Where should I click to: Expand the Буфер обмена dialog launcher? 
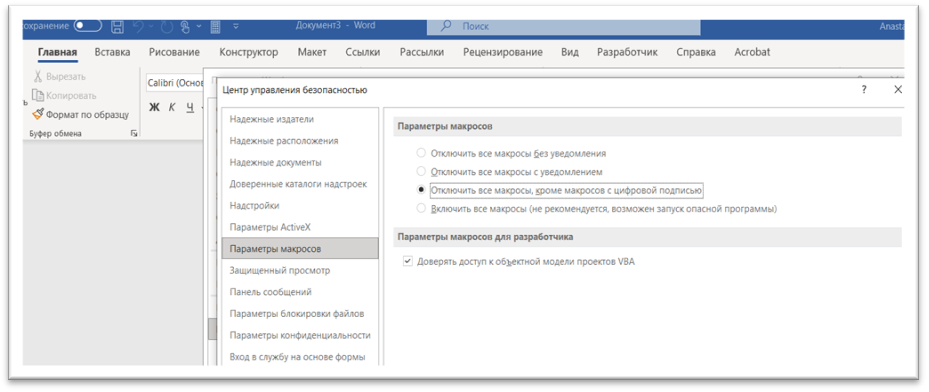tap(134, 134)
